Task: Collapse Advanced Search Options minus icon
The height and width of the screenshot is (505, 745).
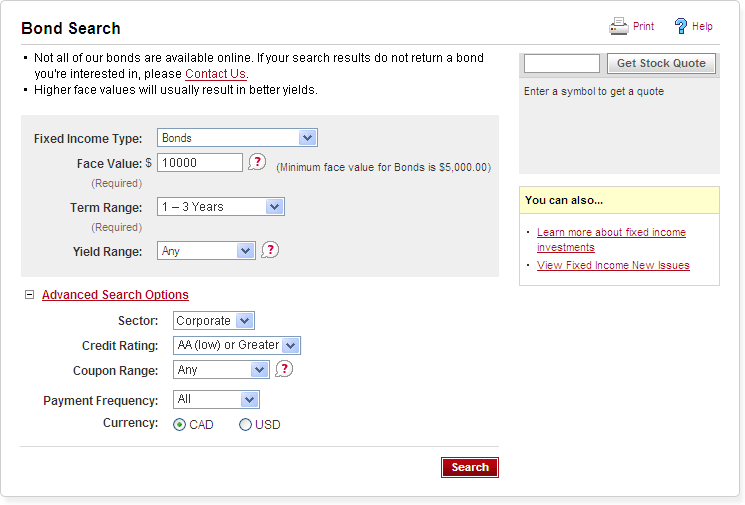Action: pos(29,295)
